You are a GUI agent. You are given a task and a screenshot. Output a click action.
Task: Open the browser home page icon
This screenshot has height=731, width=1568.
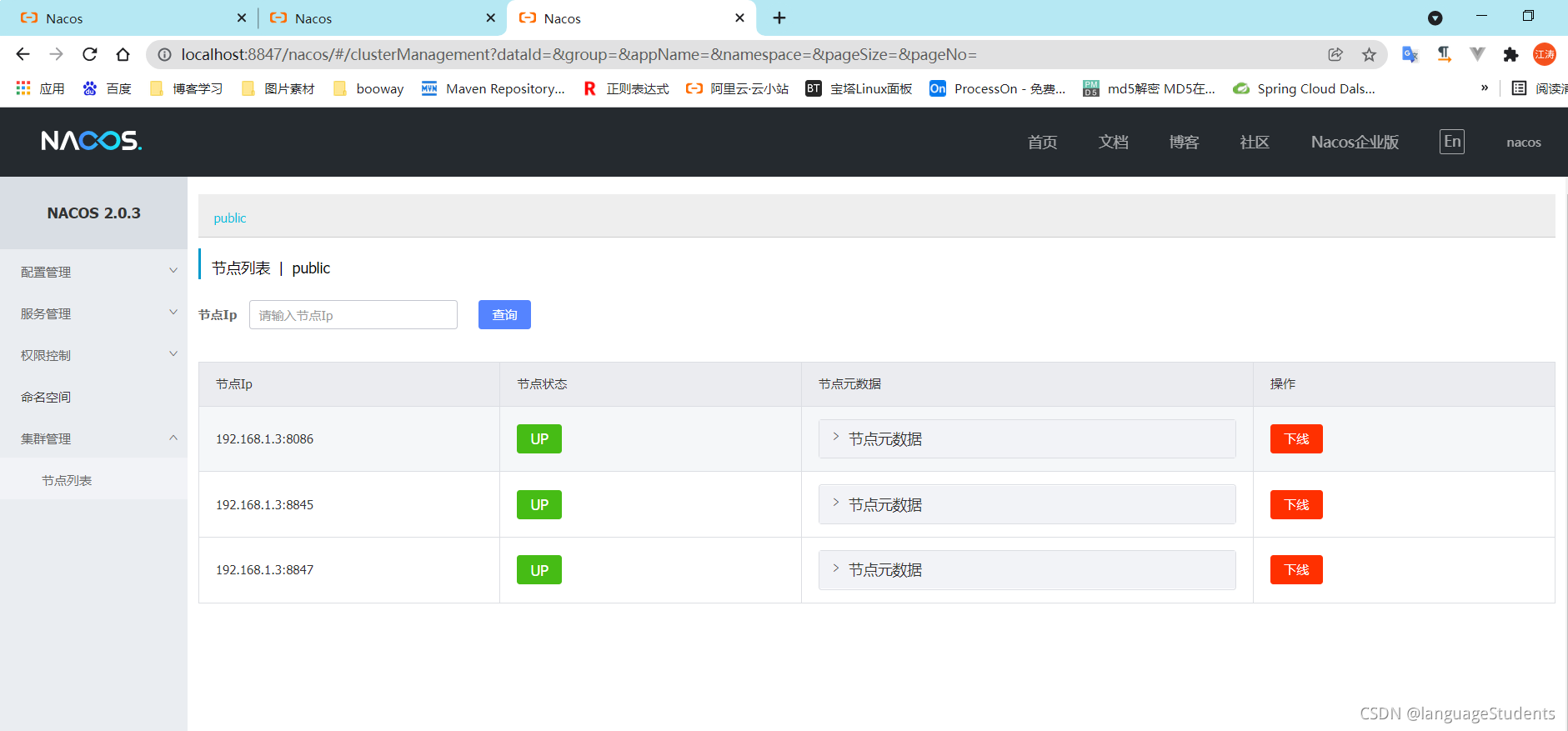(123, 54)
